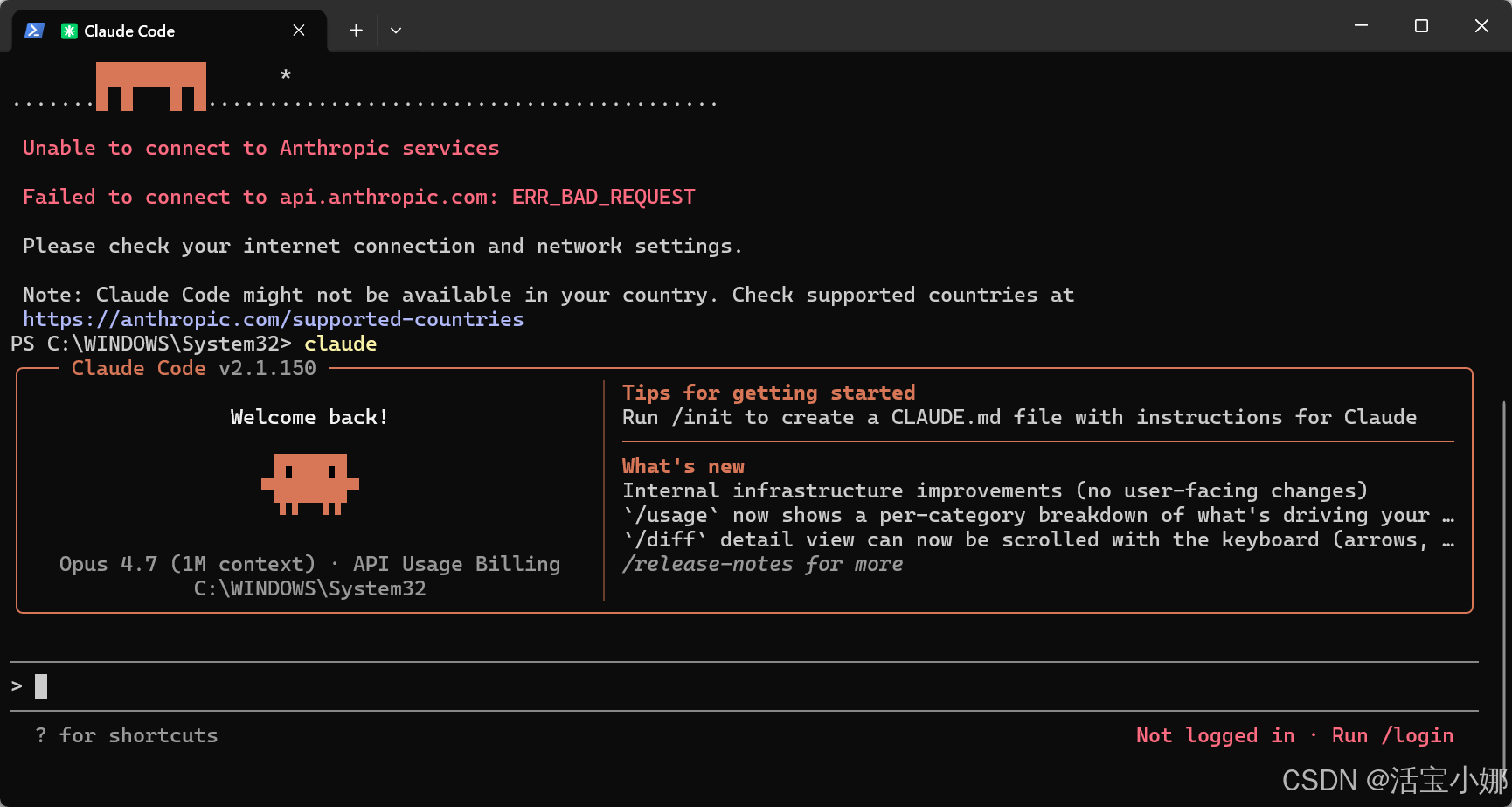Maximize the terminal window

click(x=1421, y=26)
